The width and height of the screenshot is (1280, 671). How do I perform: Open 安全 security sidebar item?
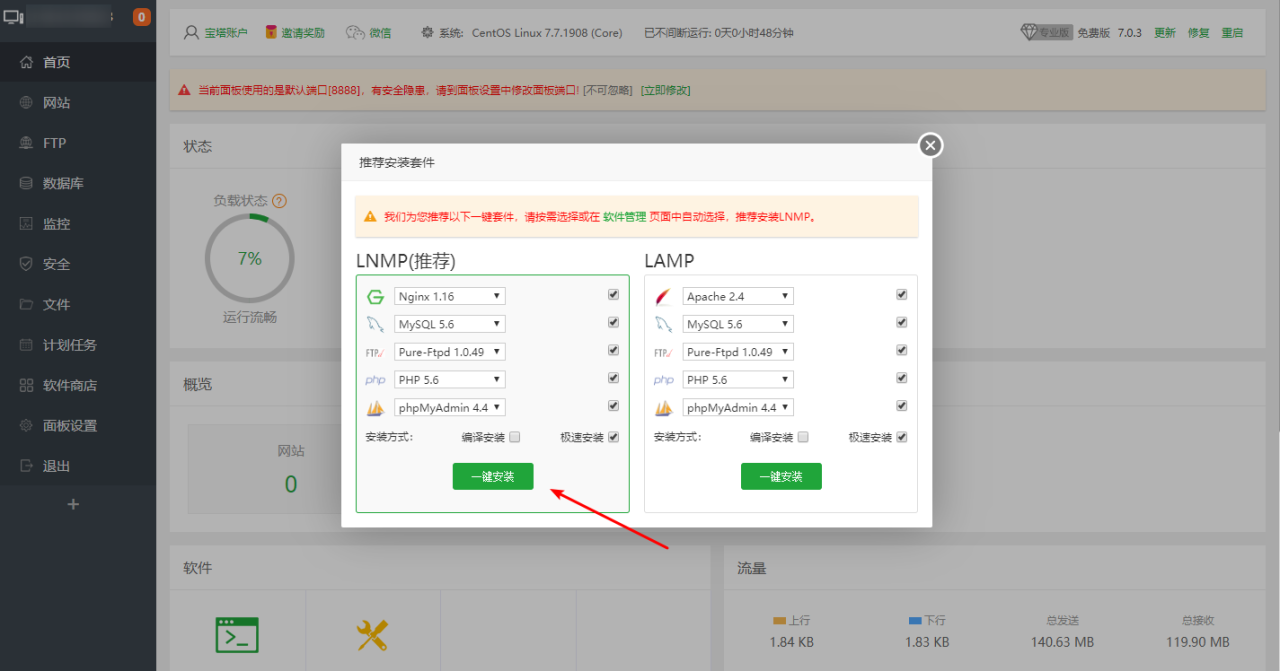(x=78, y=264)
